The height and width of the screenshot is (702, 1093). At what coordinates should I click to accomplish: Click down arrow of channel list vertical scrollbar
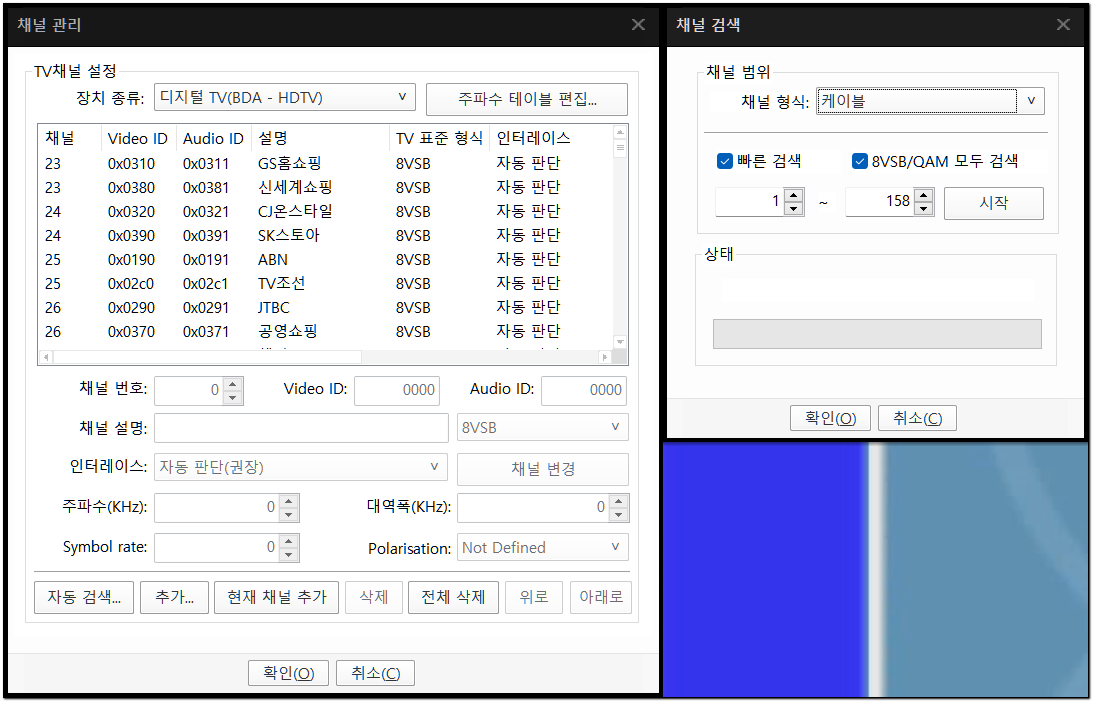click(620, 342)
